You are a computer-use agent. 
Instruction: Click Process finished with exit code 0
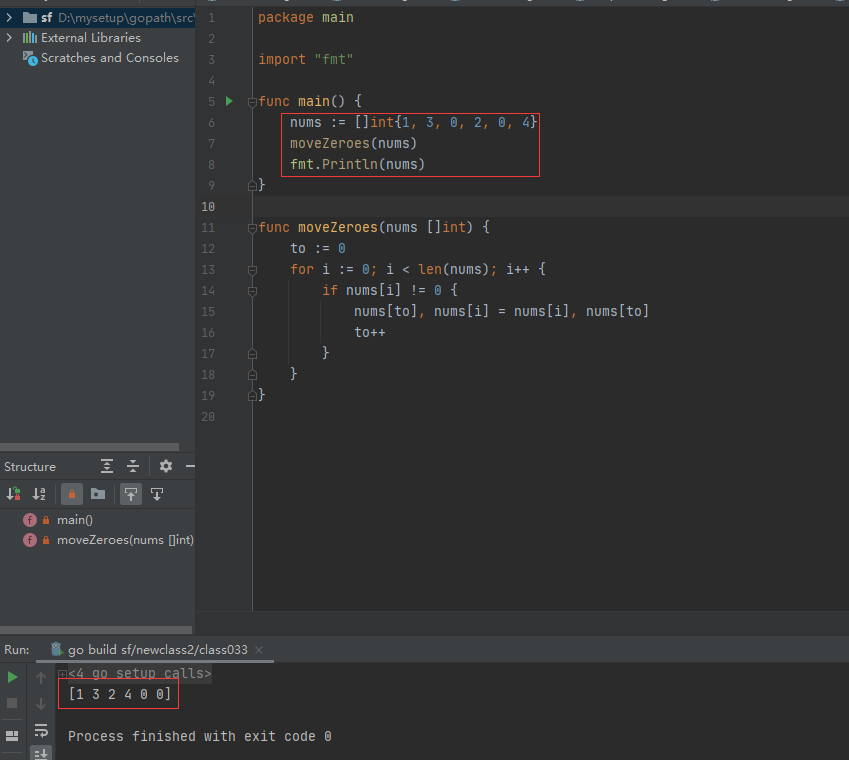coord(199,736)
